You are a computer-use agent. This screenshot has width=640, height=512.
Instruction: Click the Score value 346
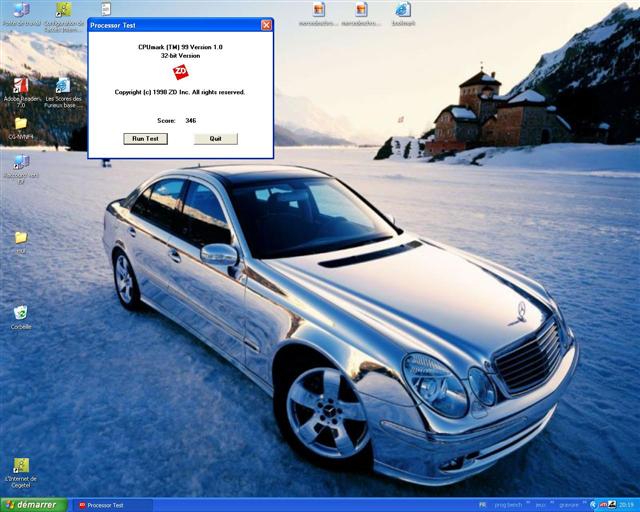point(191,121)
